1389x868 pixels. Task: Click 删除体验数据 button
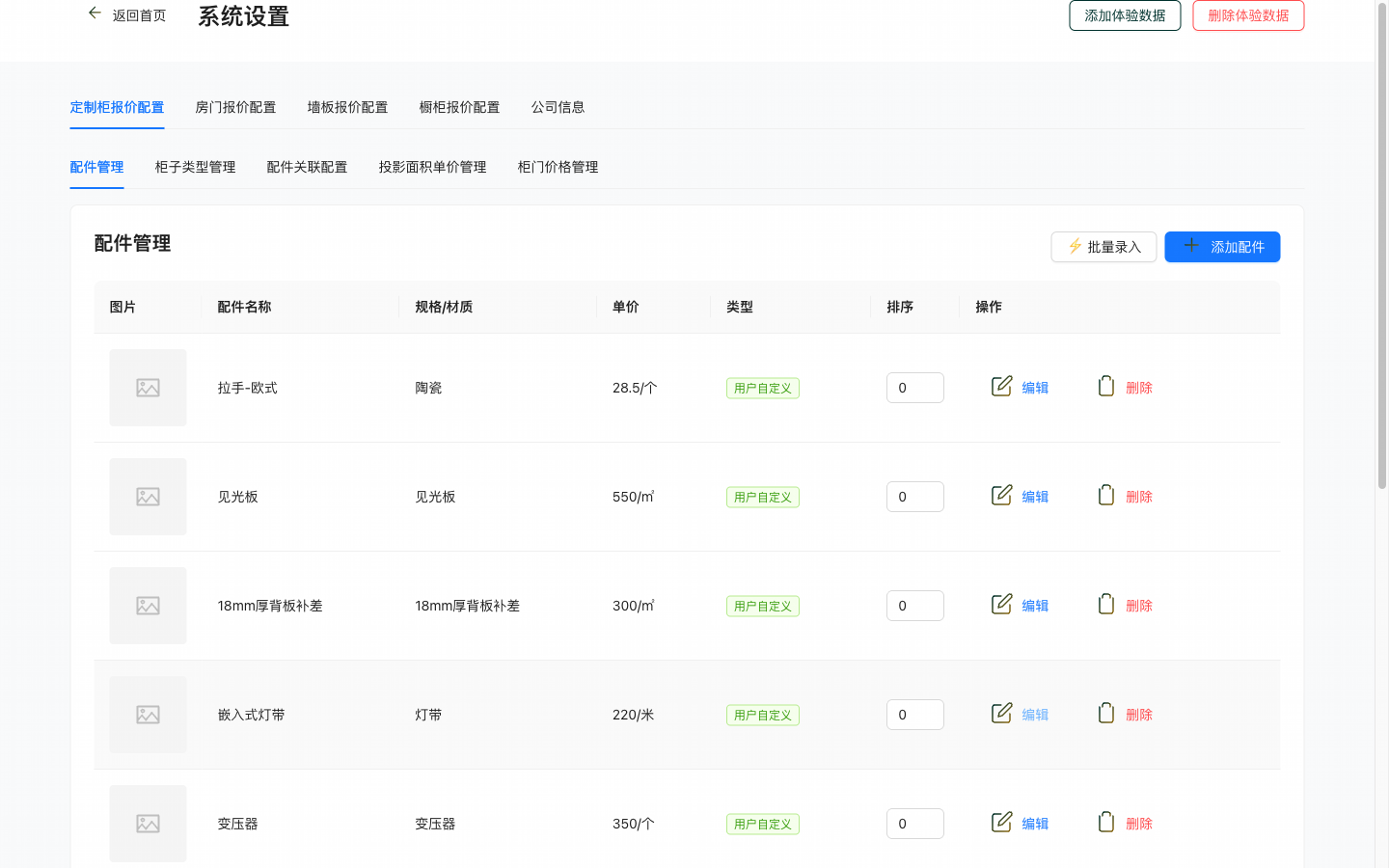(1248, 15)
